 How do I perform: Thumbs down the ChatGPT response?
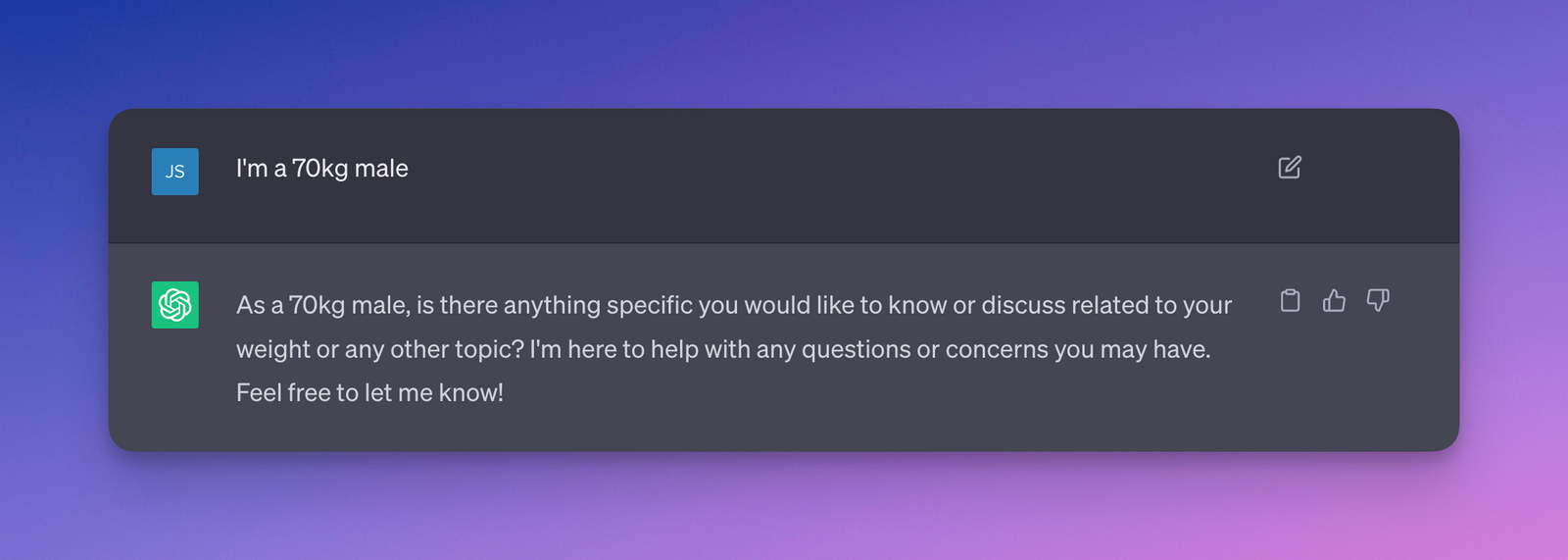pos(1378,300)
